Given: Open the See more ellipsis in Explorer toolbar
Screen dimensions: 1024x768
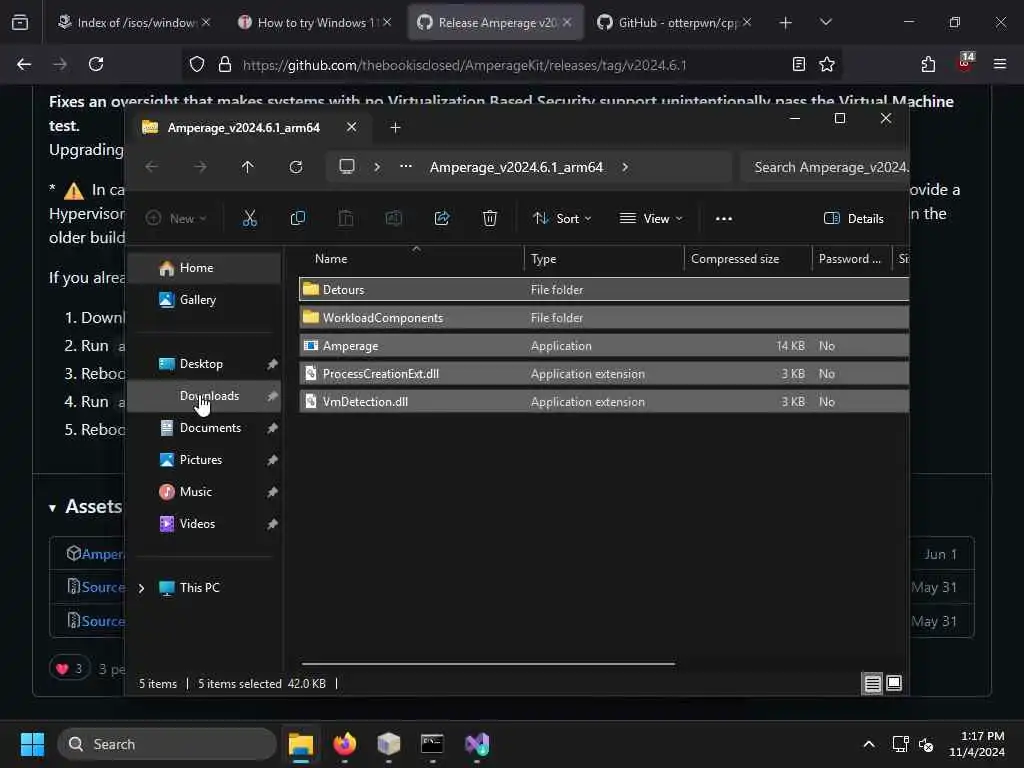Looking at the screenshot, I should click(724, 218).
